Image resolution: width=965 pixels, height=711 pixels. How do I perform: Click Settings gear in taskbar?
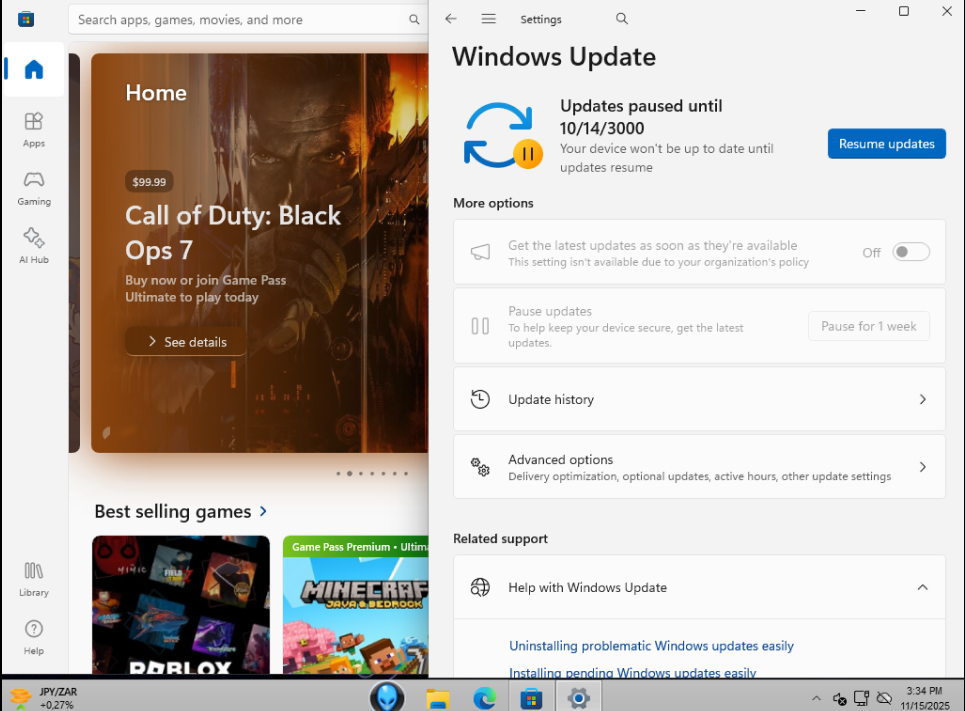[579, 698]
